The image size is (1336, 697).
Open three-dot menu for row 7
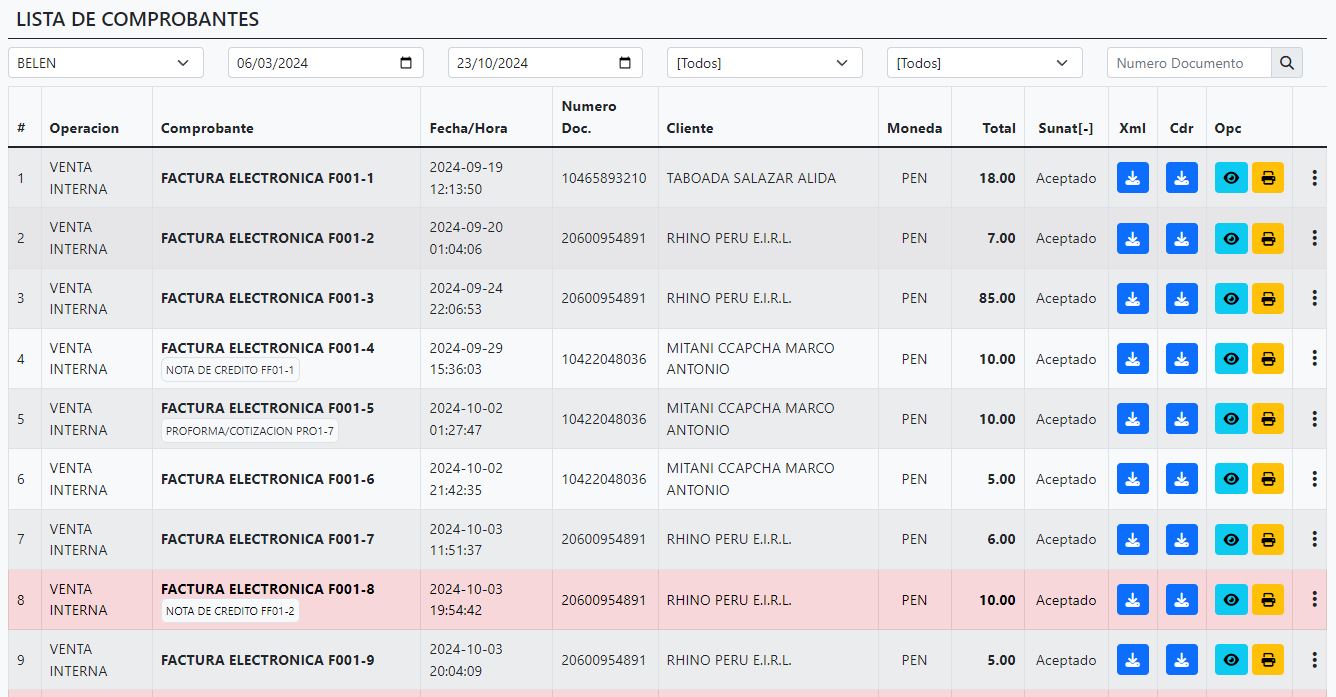tap(1314, 539)
